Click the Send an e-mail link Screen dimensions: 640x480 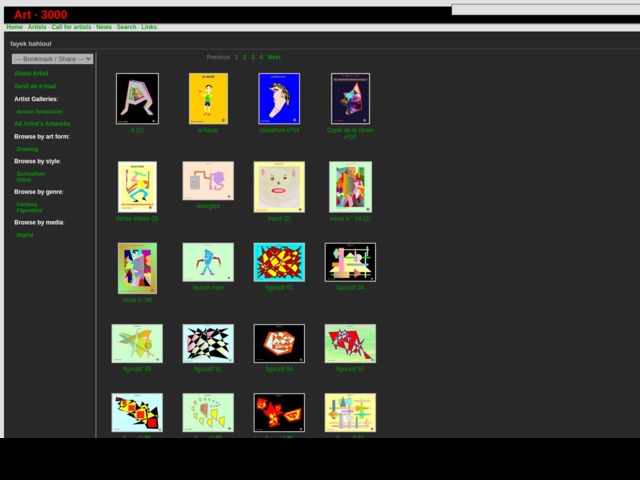pos(35,86)
